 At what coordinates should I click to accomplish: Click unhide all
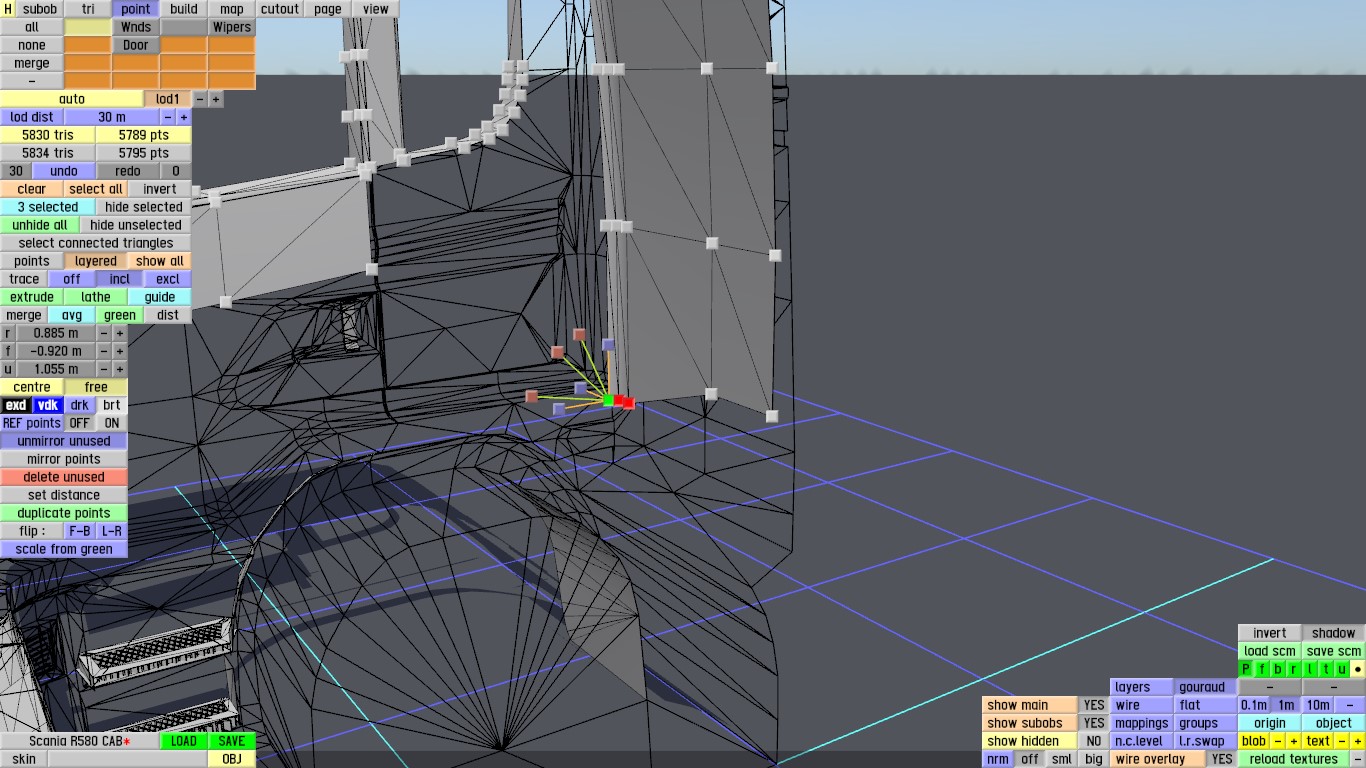(x=40, y=225)
